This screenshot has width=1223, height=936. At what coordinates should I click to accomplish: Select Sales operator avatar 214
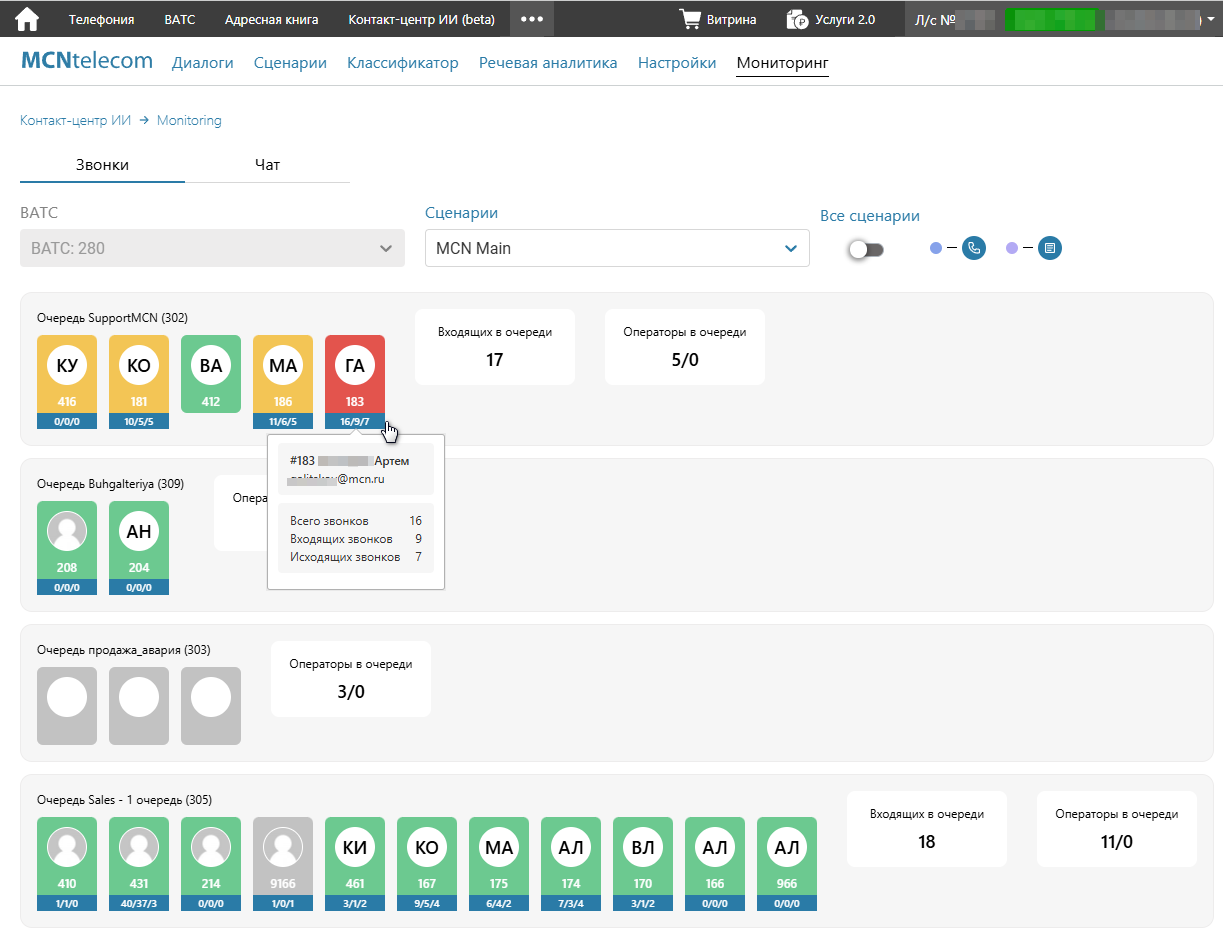[x=211, y=846]
